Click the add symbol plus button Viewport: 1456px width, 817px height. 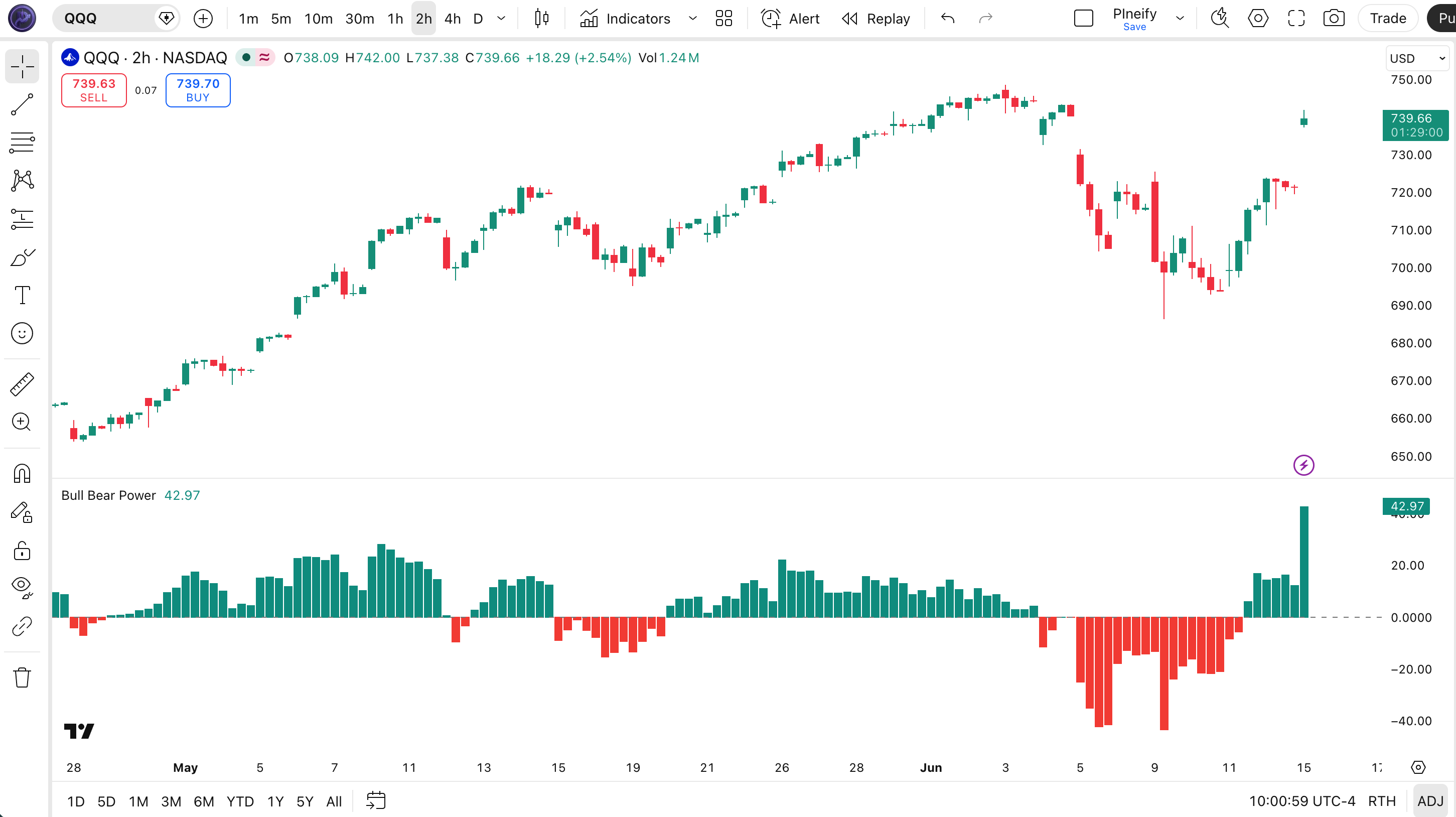[x=203, y=19]
